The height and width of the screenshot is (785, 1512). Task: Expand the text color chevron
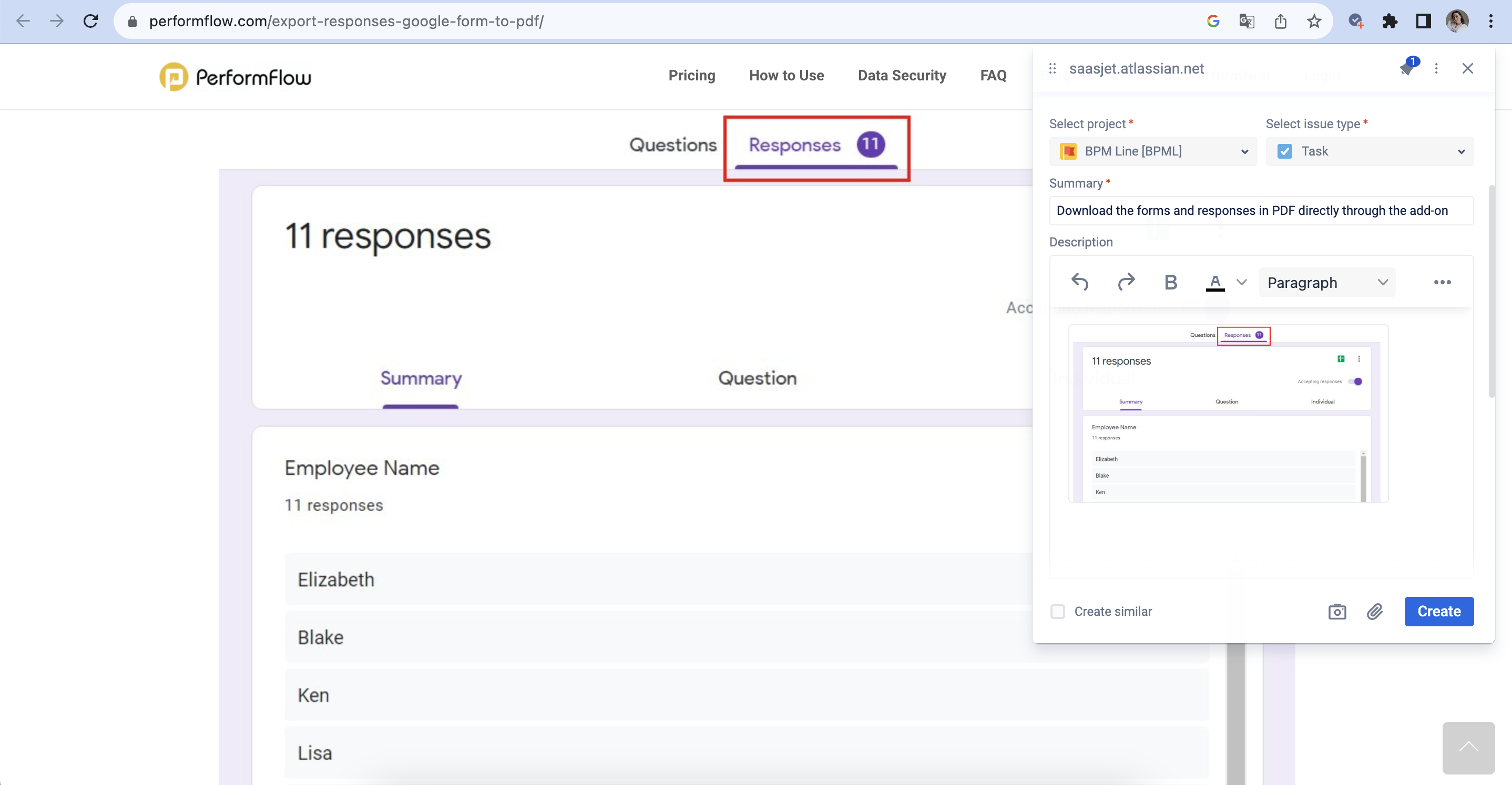1241,282
